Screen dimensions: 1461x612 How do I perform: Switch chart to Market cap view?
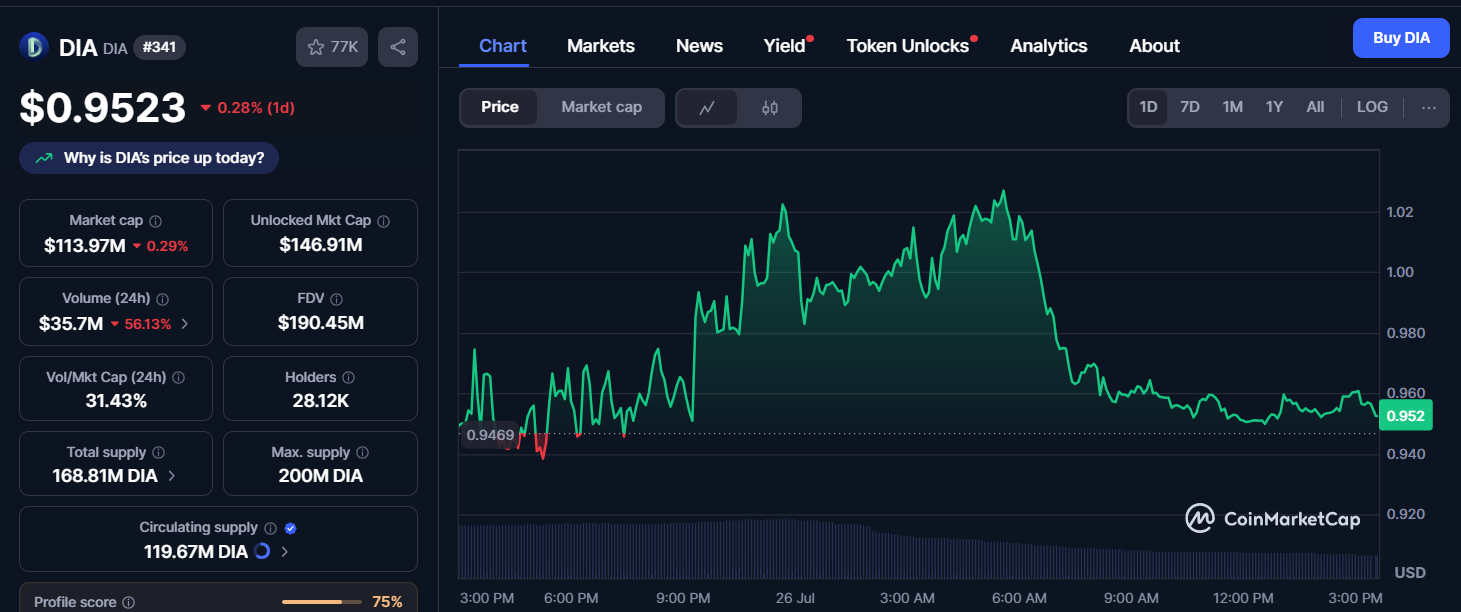click(x=602, y=107)
